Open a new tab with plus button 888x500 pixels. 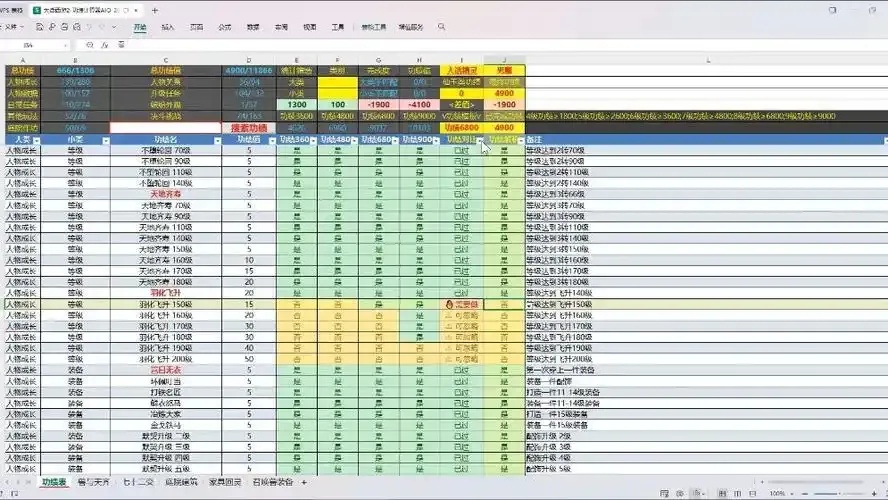(155, 10)
